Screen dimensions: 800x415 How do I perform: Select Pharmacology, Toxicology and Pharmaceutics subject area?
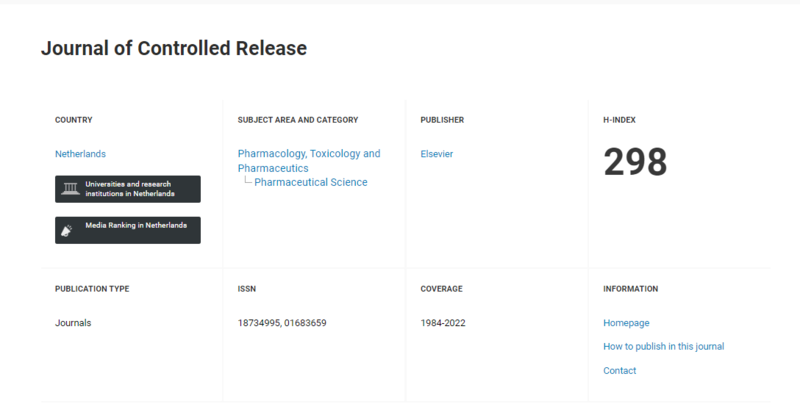(x=309, y=161)
